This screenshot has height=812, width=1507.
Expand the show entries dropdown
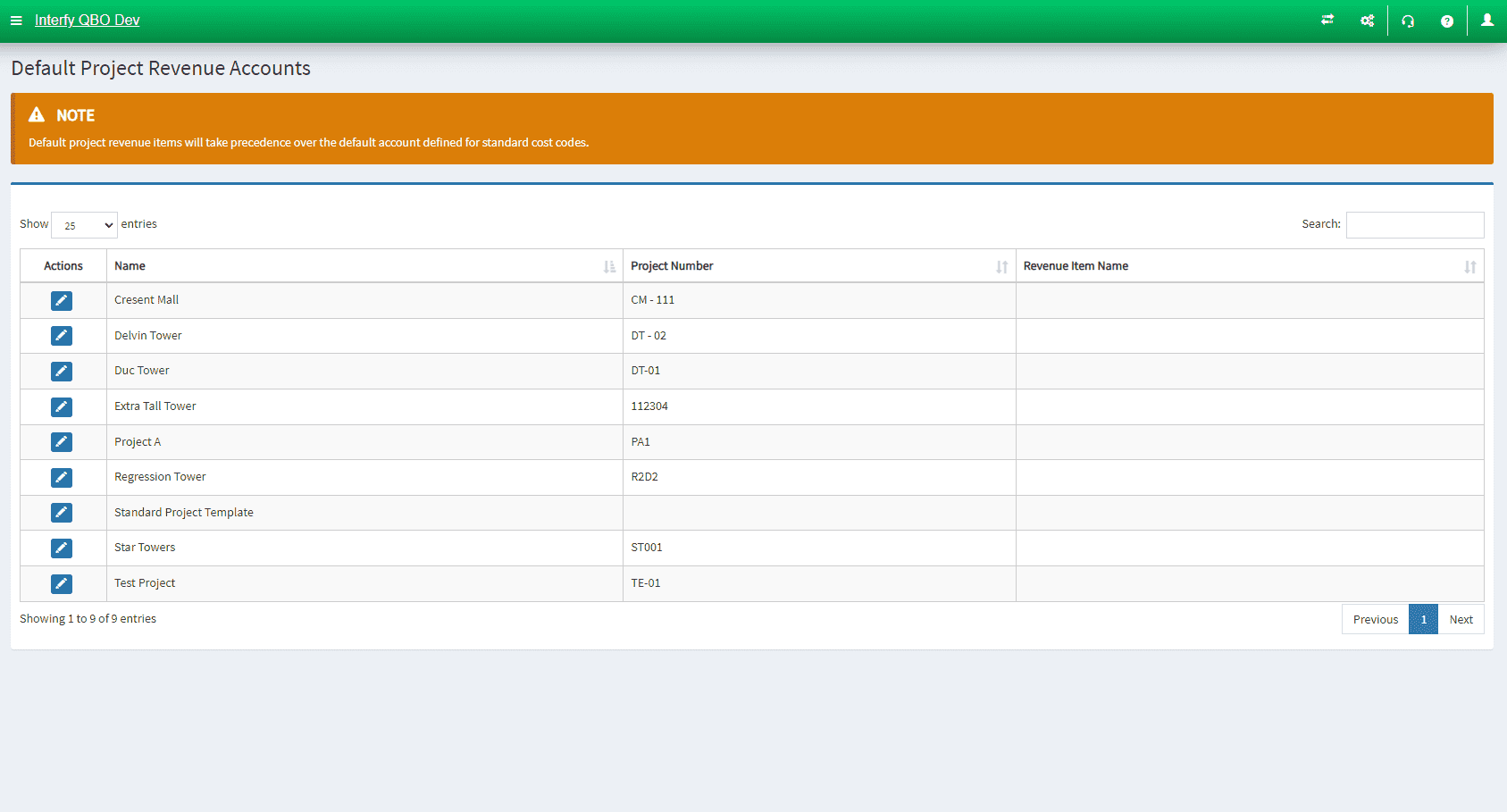(84, 225)
